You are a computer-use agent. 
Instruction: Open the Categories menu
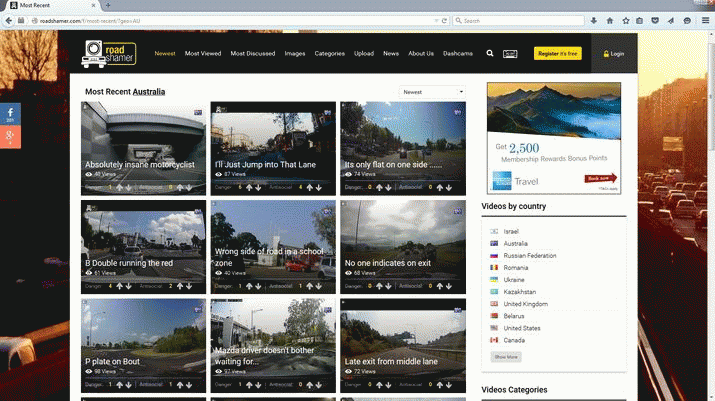point(330,53)
